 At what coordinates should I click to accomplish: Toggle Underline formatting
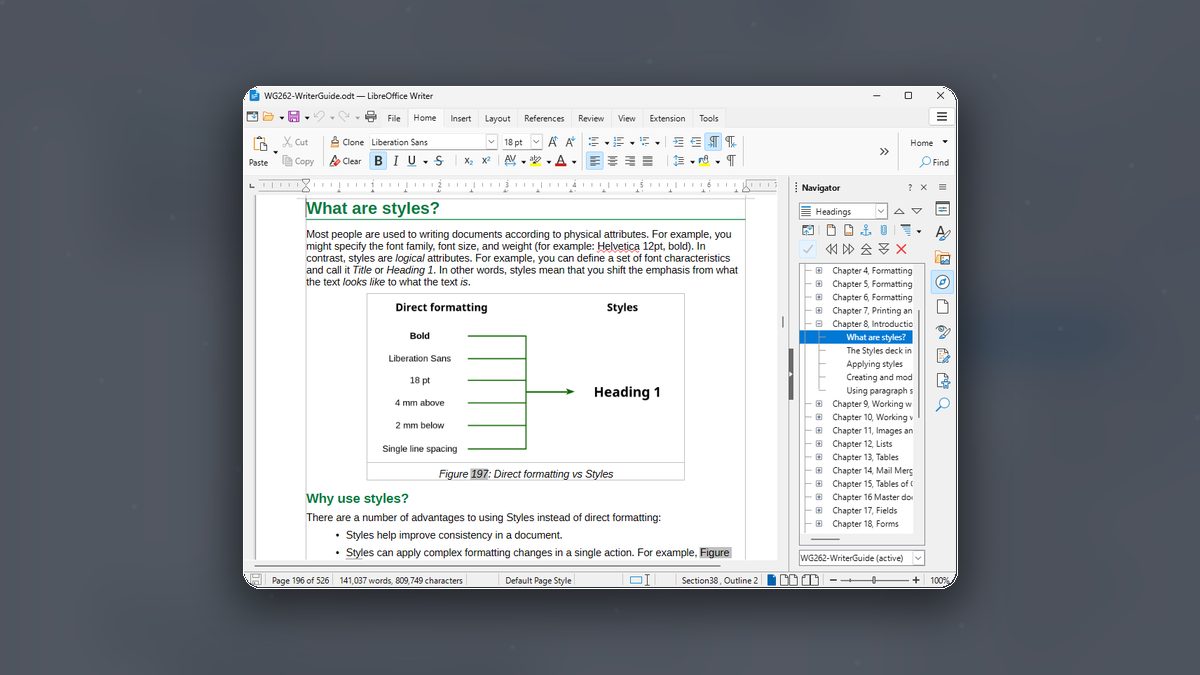[x=411, y=161]
